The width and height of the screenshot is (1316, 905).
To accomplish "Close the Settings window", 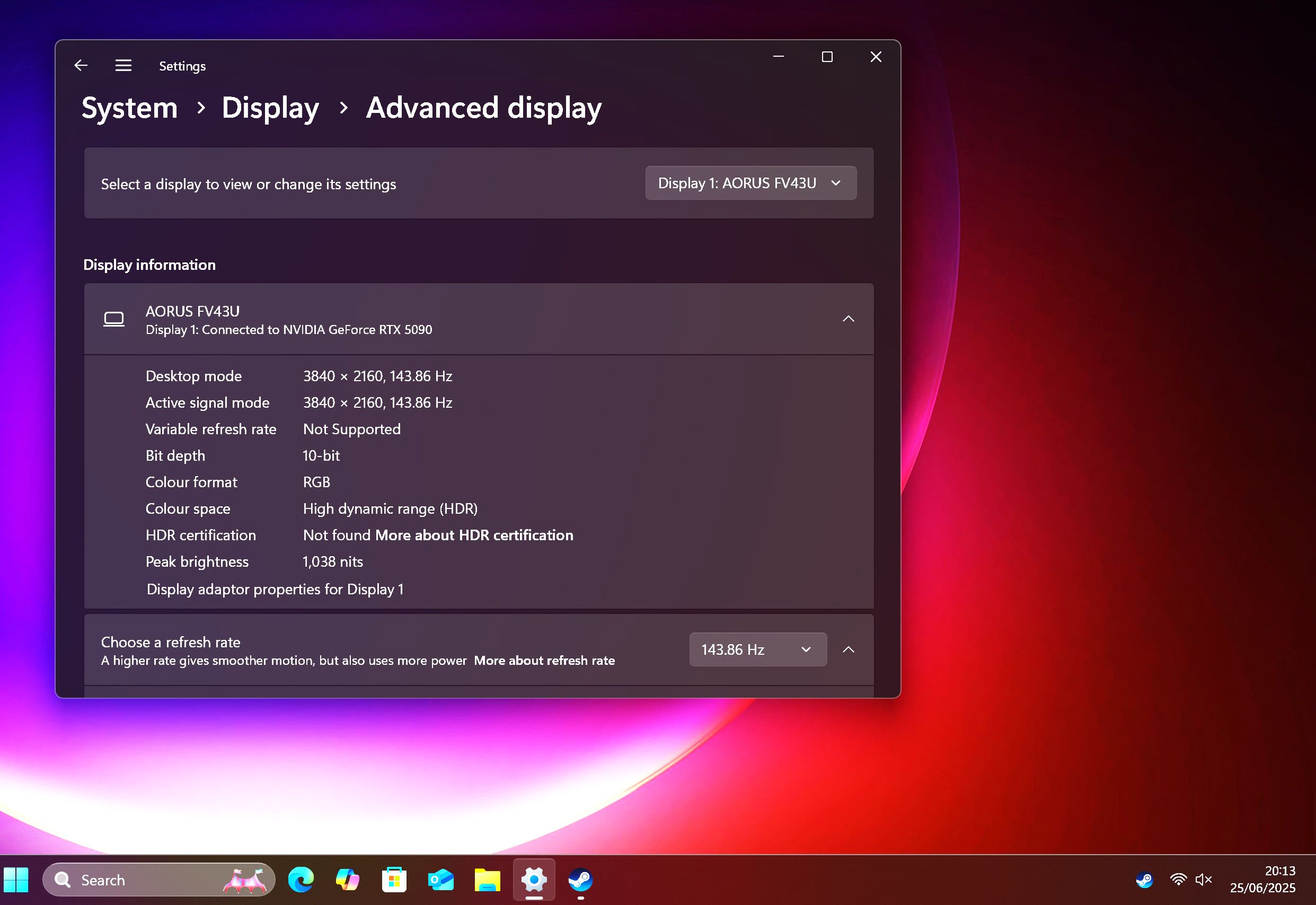I will point(876,57).
